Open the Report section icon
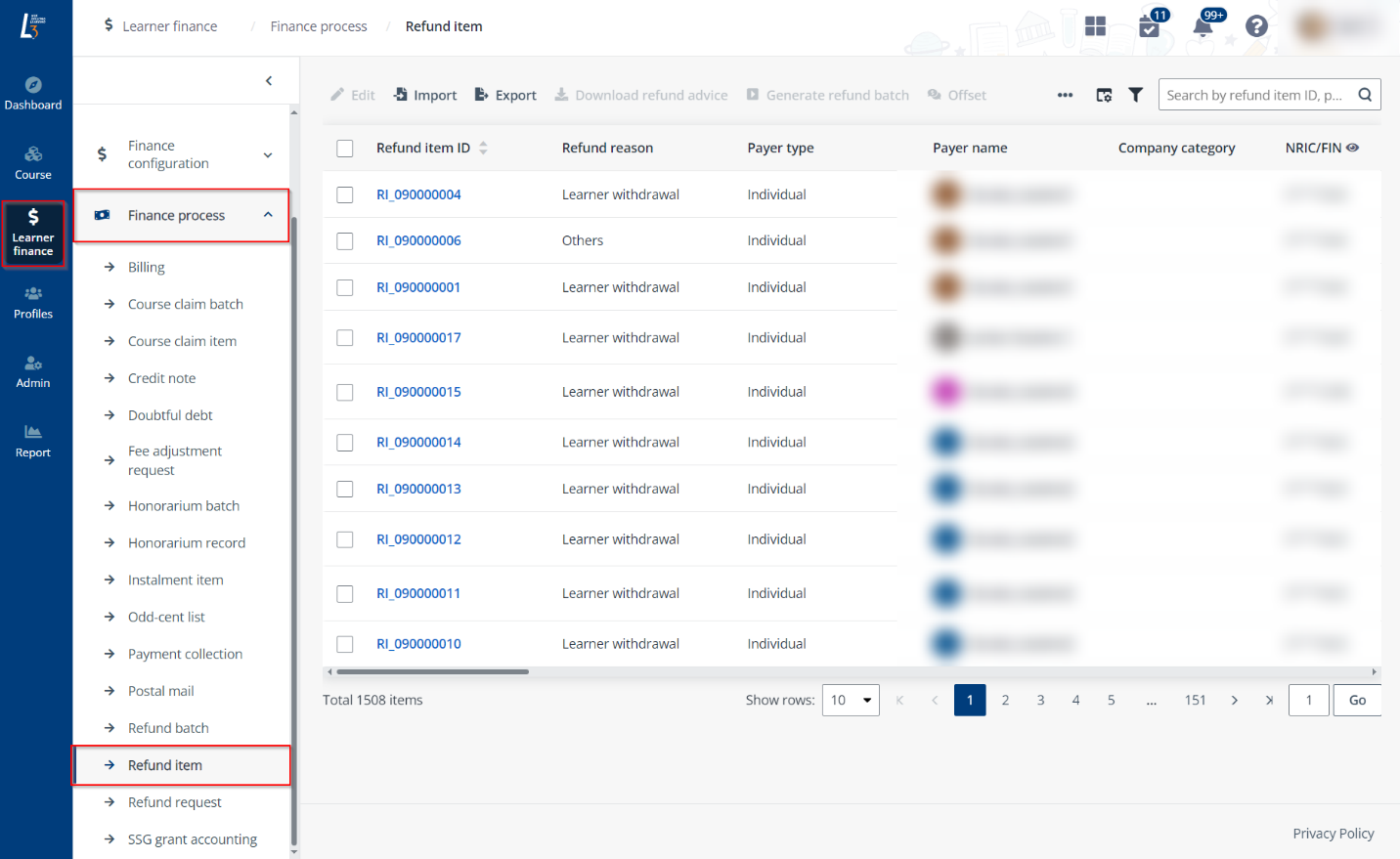Image resolution: width=1400 pixels, height=859 pixels. 33,441
